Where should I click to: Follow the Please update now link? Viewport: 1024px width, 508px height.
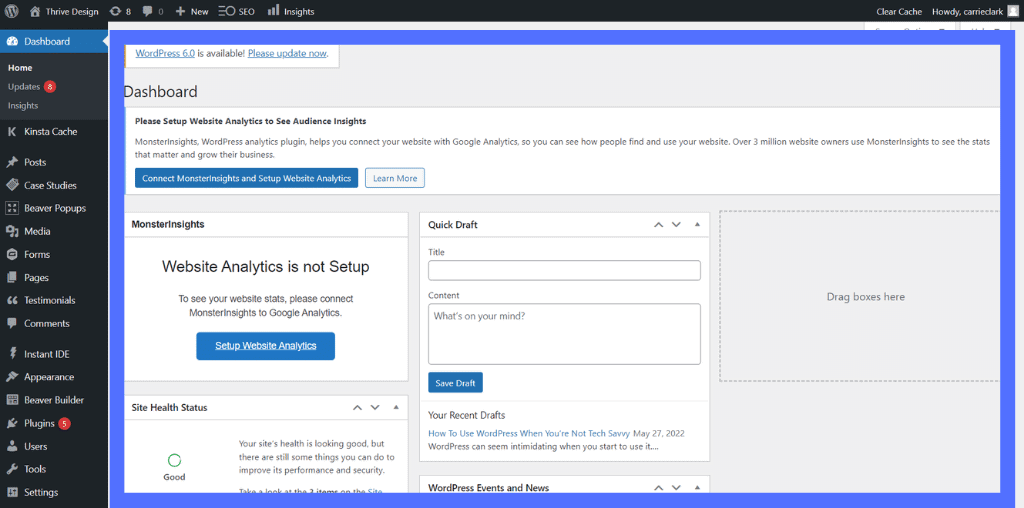click(287, 54)
